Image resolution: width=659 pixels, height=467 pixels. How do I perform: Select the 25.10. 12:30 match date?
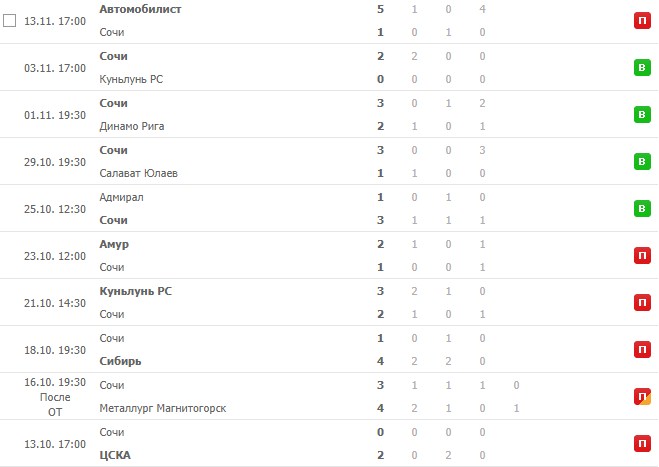click(53, 209)
